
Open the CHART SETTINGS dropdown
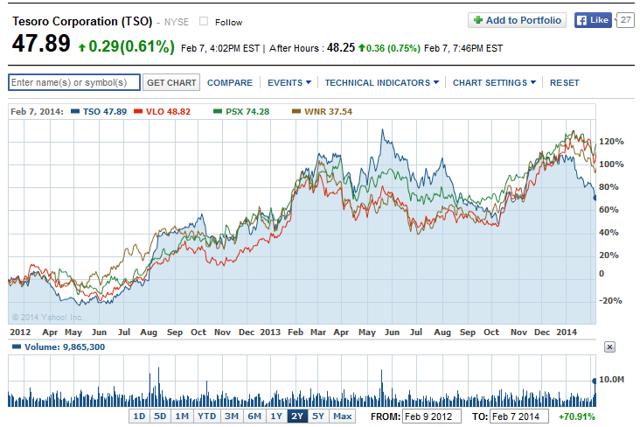coord(494,83)
